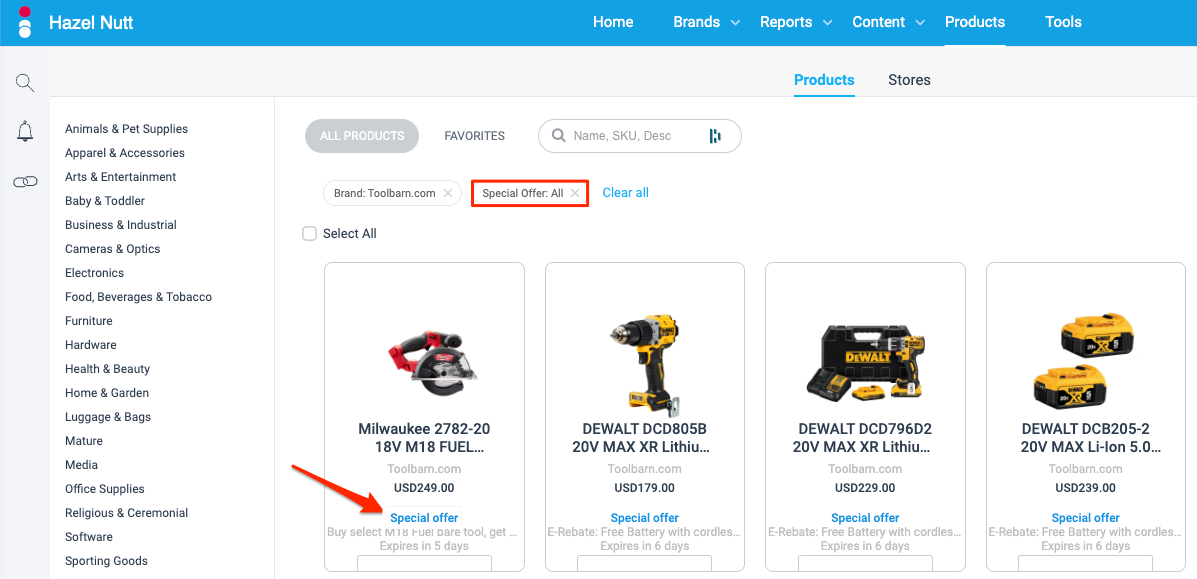This screenshot has width=1197, height=579.
Task: Select the Mature category
Action: (83, 441)
